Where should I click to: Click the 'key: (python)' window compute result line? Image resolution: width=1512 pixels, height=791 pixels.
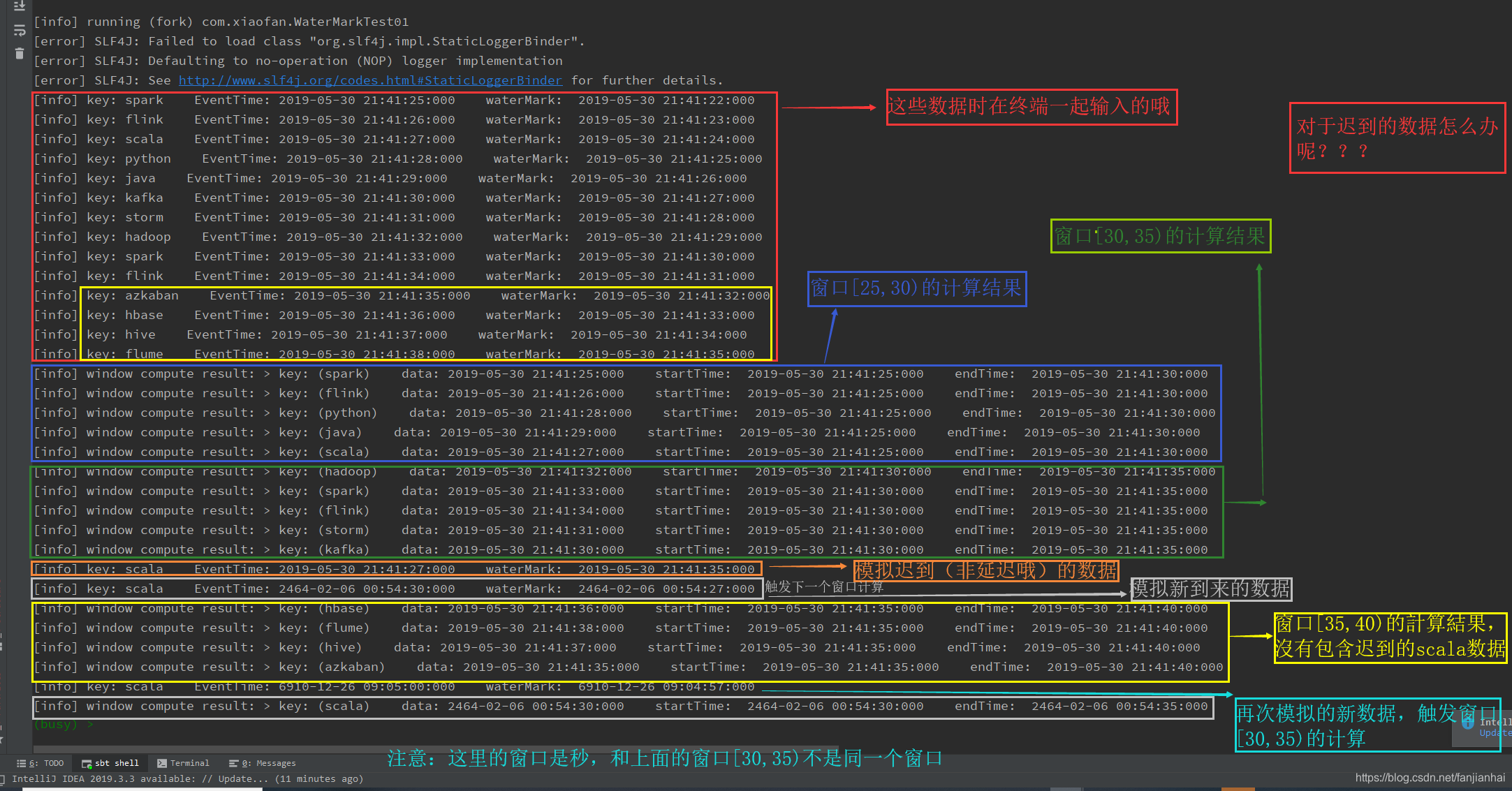tap(624, 413)
